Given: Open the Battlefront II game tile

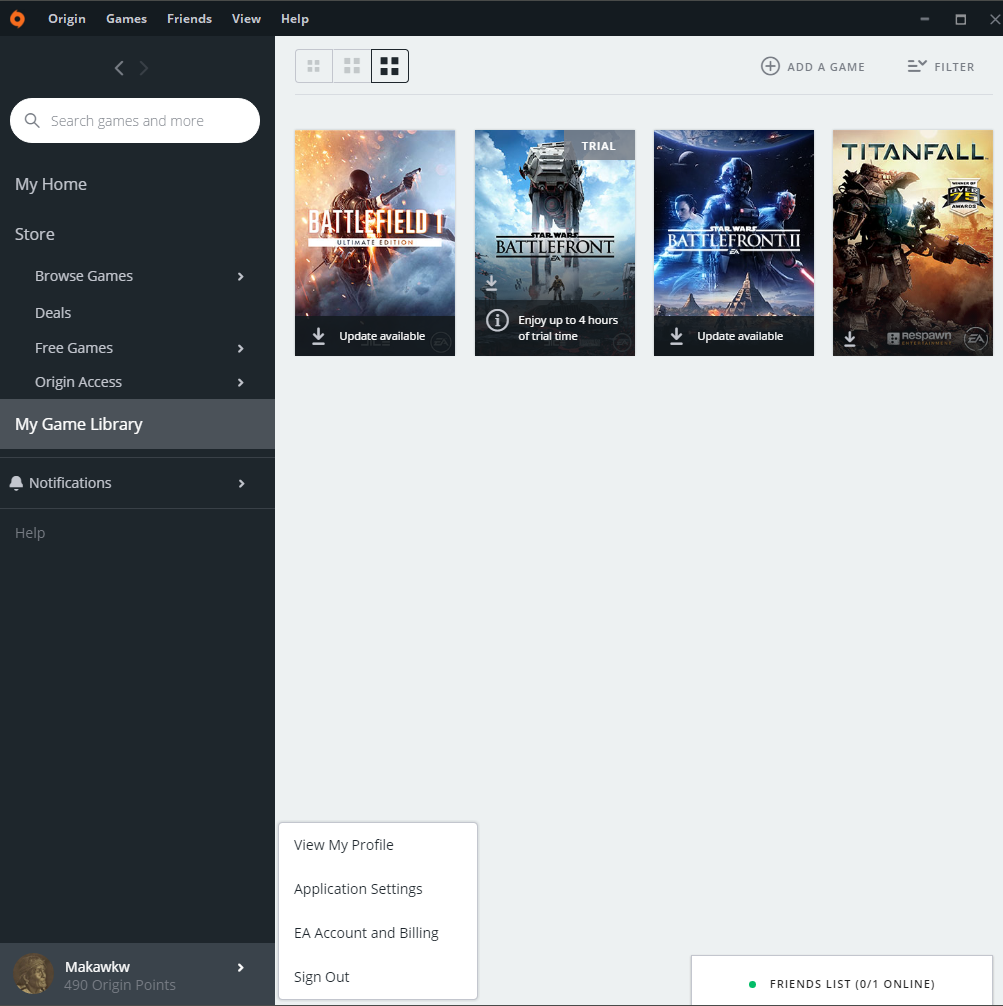Looking at the screenshot, I should click(733, 243).
